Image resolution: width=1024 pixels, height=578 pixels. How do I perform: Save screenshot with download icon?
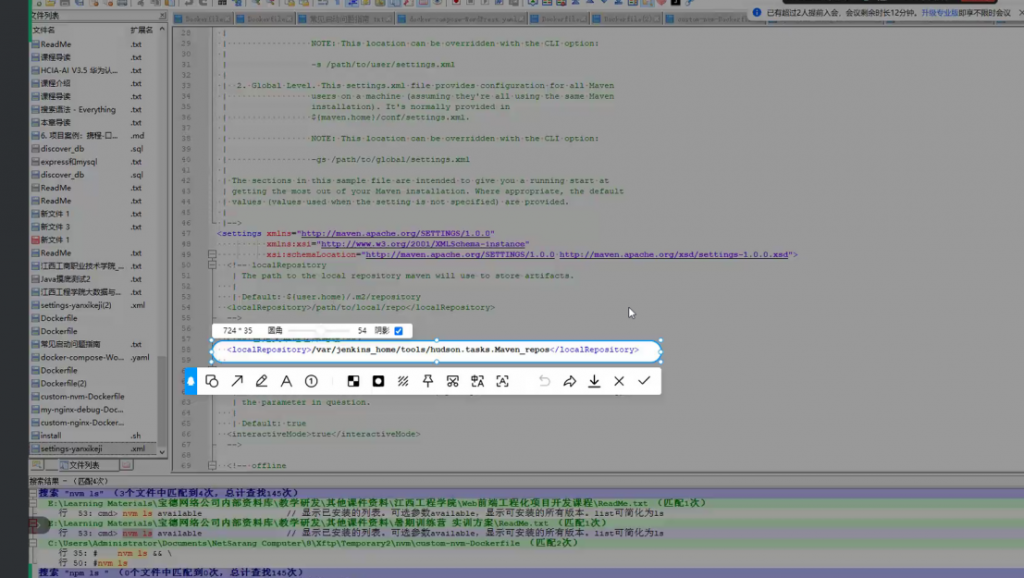[594, 381]
